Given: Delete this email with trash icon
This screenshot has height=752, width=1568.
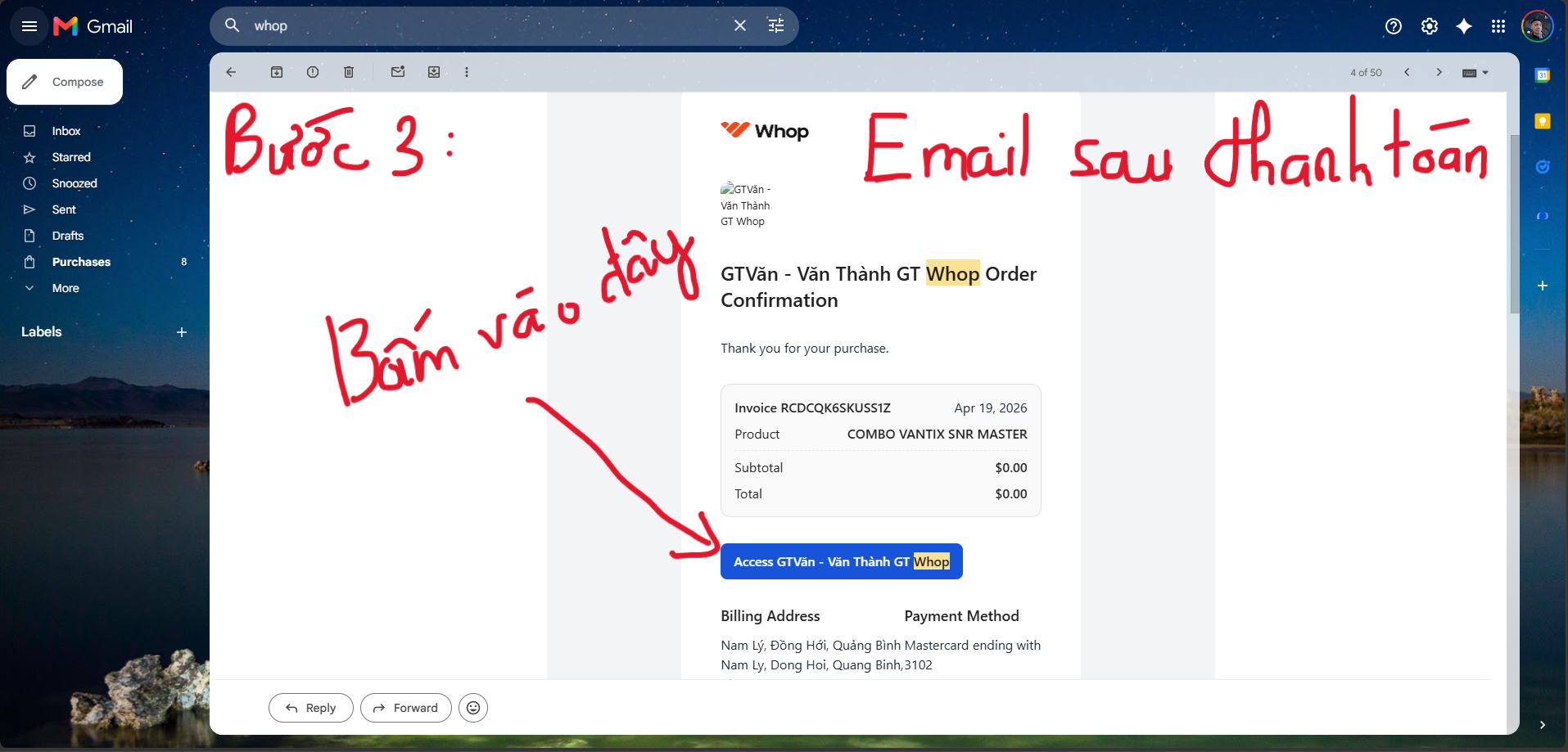Looking at the screenshot, I should click(349, 72).
